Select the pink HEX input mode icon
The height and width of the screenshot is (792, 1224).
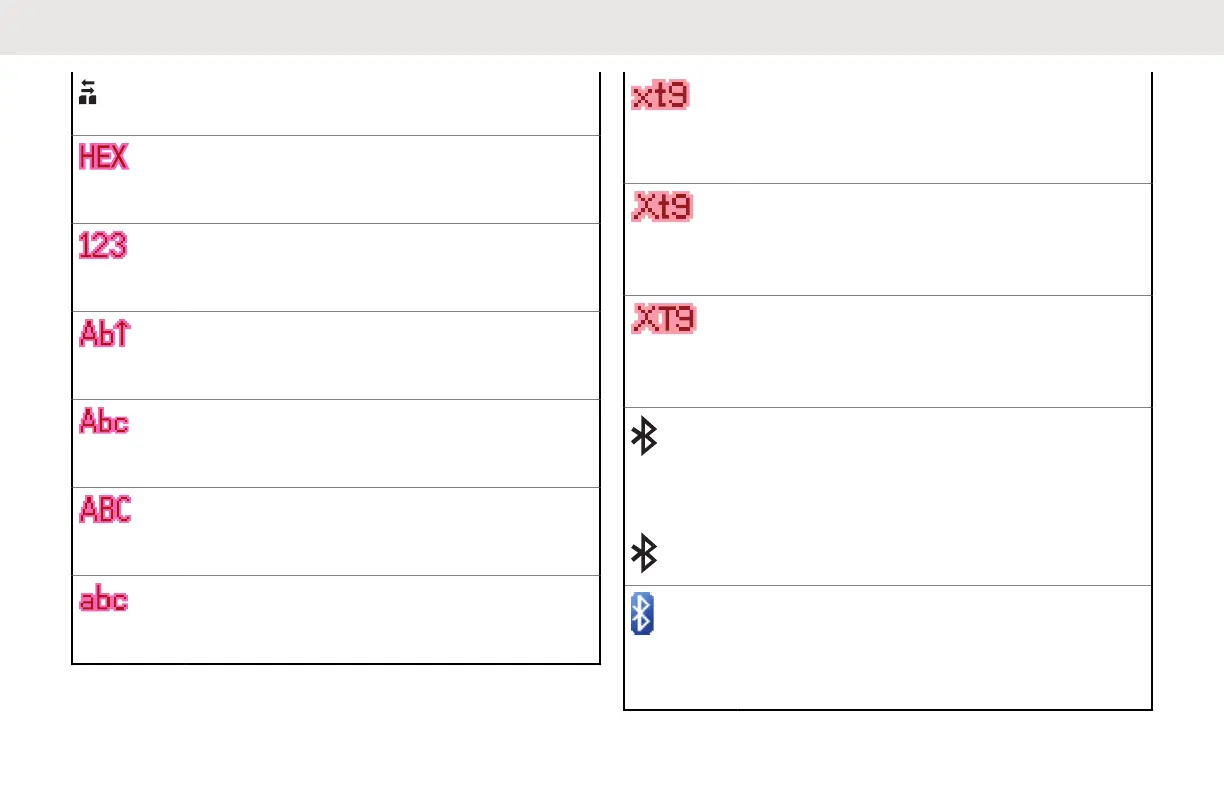point(104,157)
